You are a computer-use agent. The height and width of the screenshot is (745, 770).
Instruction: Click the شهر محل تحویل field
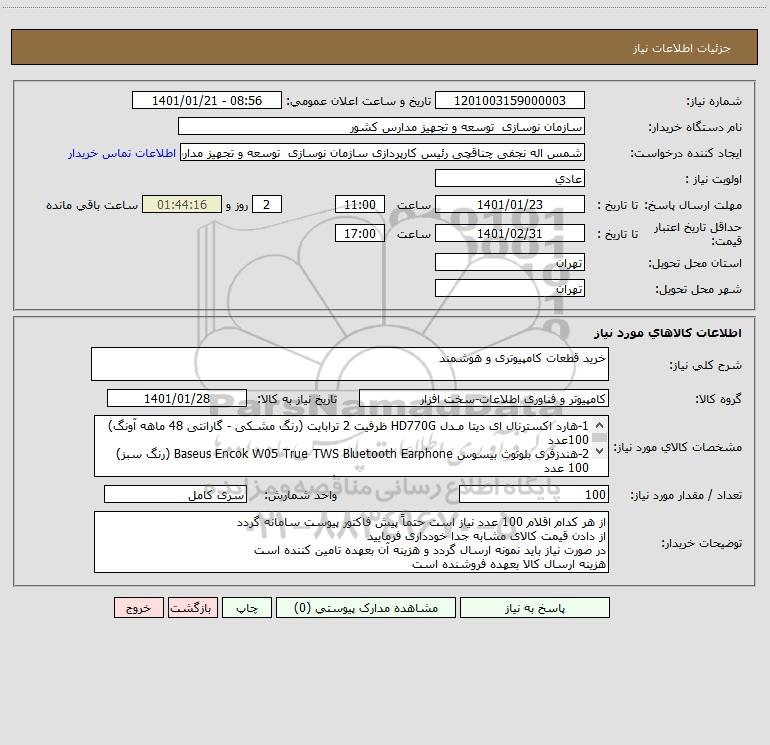pos(510,288)
